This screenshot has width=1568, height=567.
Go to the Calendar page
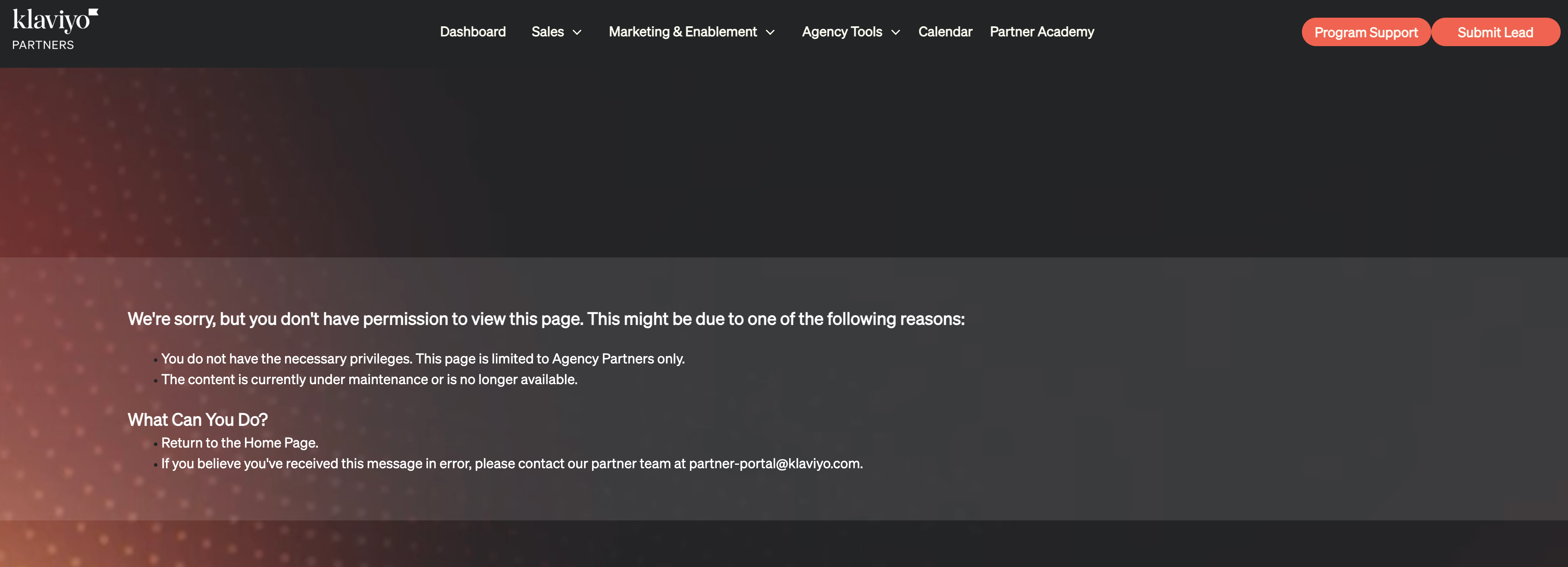coord(945,31)
